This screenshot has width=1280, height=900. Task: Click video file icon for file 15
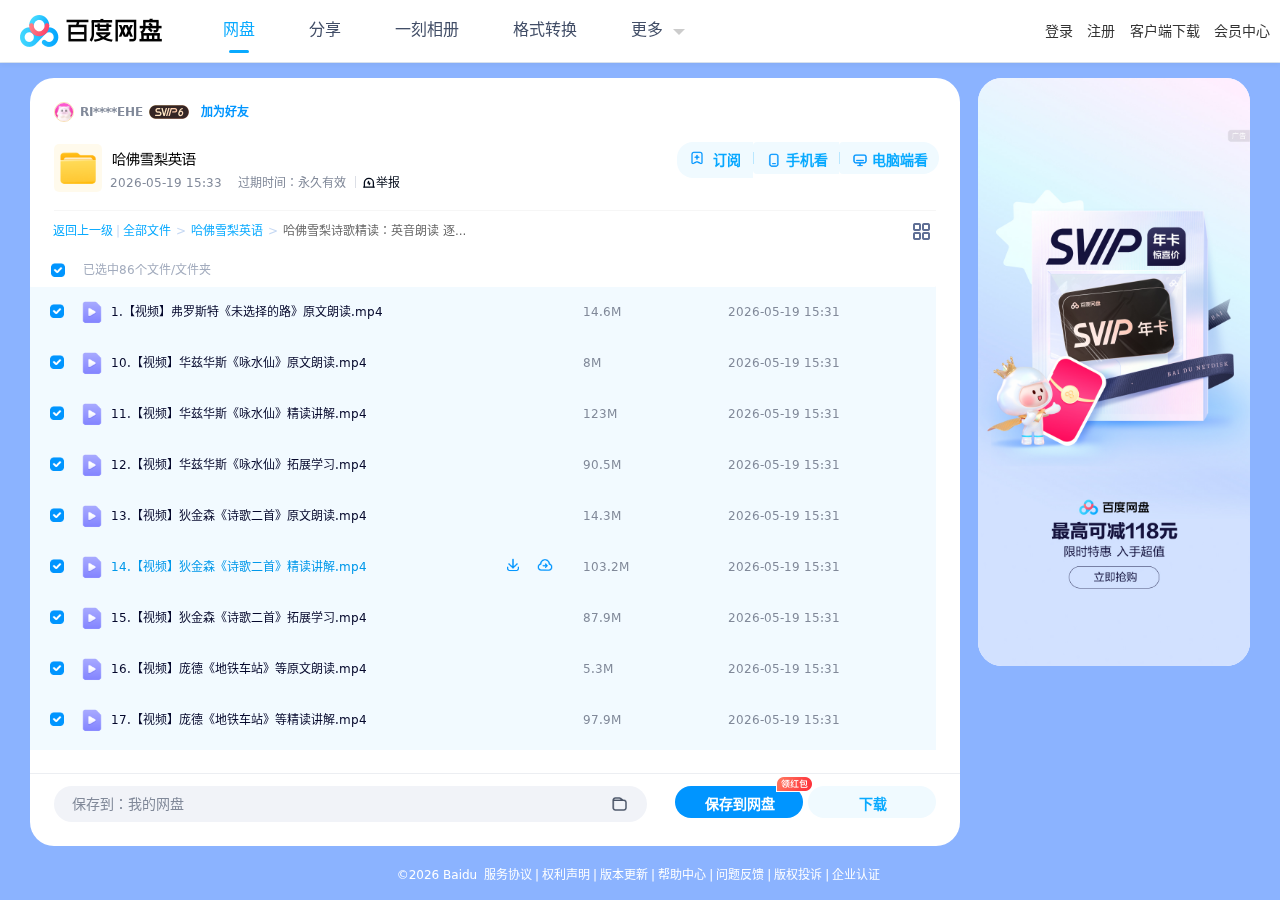92,618
